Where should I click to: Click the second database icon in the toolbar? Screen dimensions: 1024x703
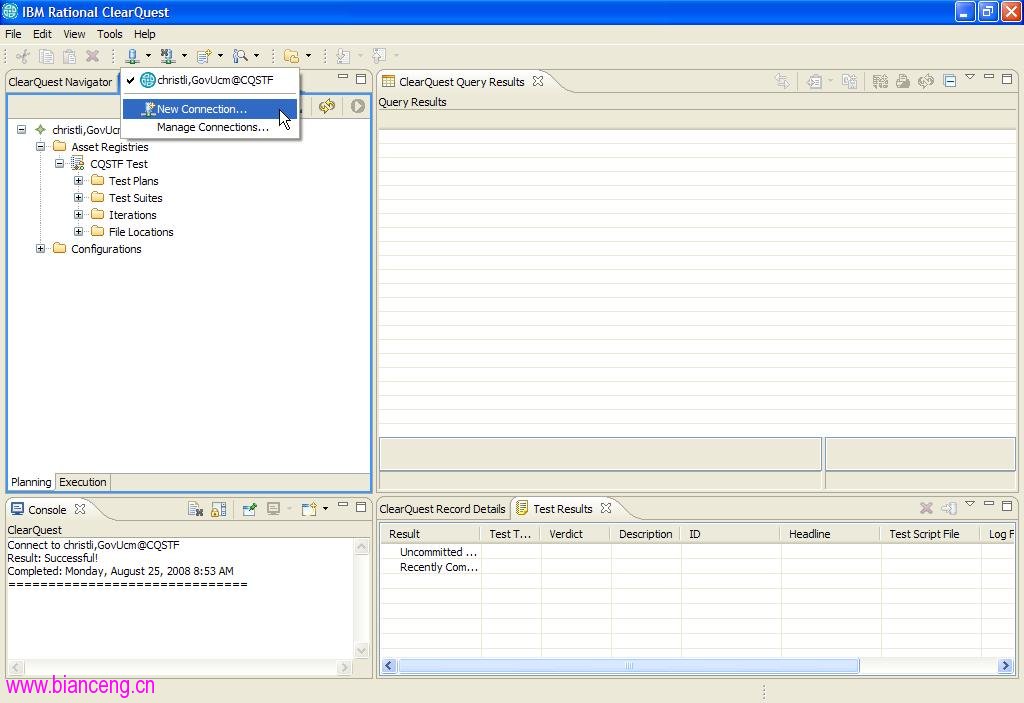point(168,56)
